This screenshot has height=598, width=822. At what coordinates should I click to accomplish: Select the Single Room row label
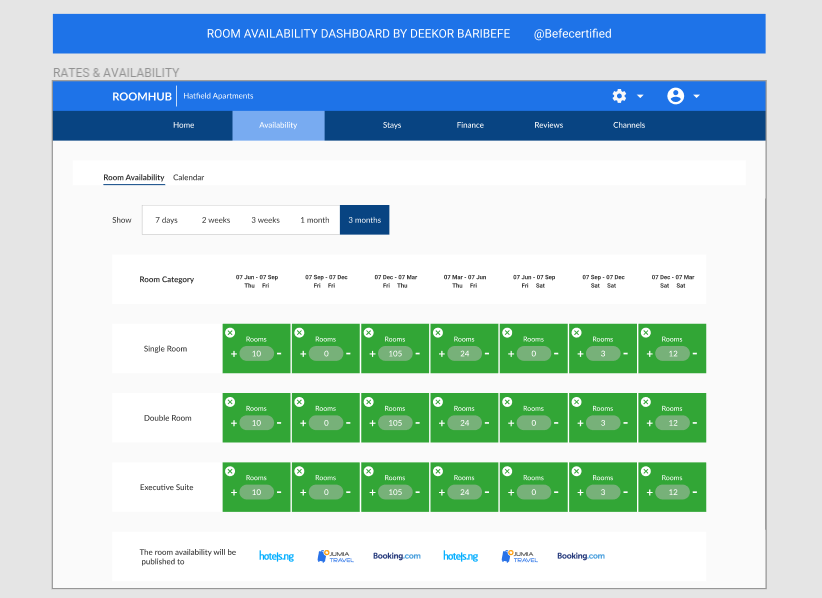pos(165,349)
